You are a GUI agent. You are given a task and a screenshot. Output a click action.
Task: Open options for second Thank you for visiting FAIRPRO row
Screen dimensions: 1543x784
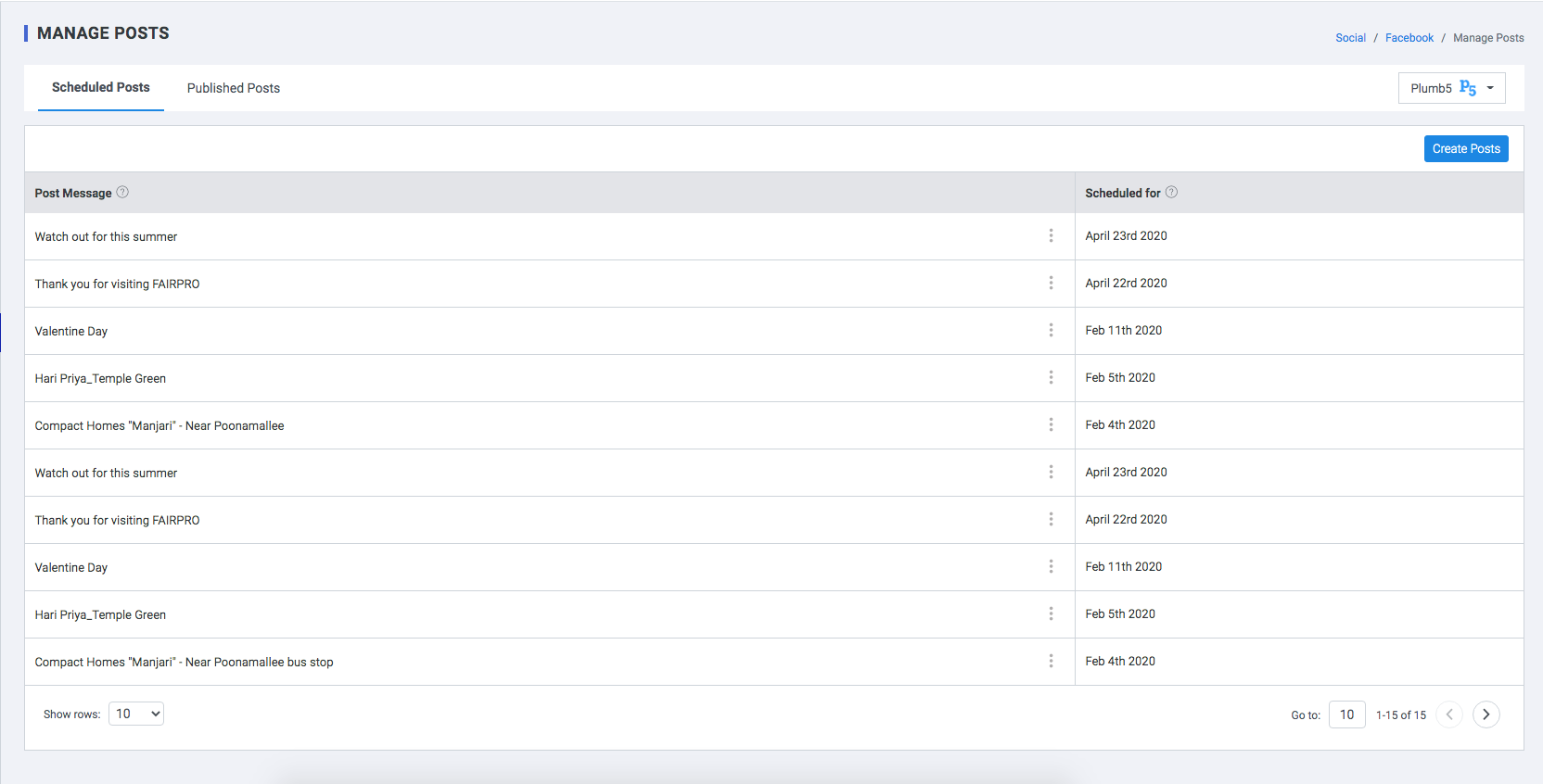(1051, 519)
